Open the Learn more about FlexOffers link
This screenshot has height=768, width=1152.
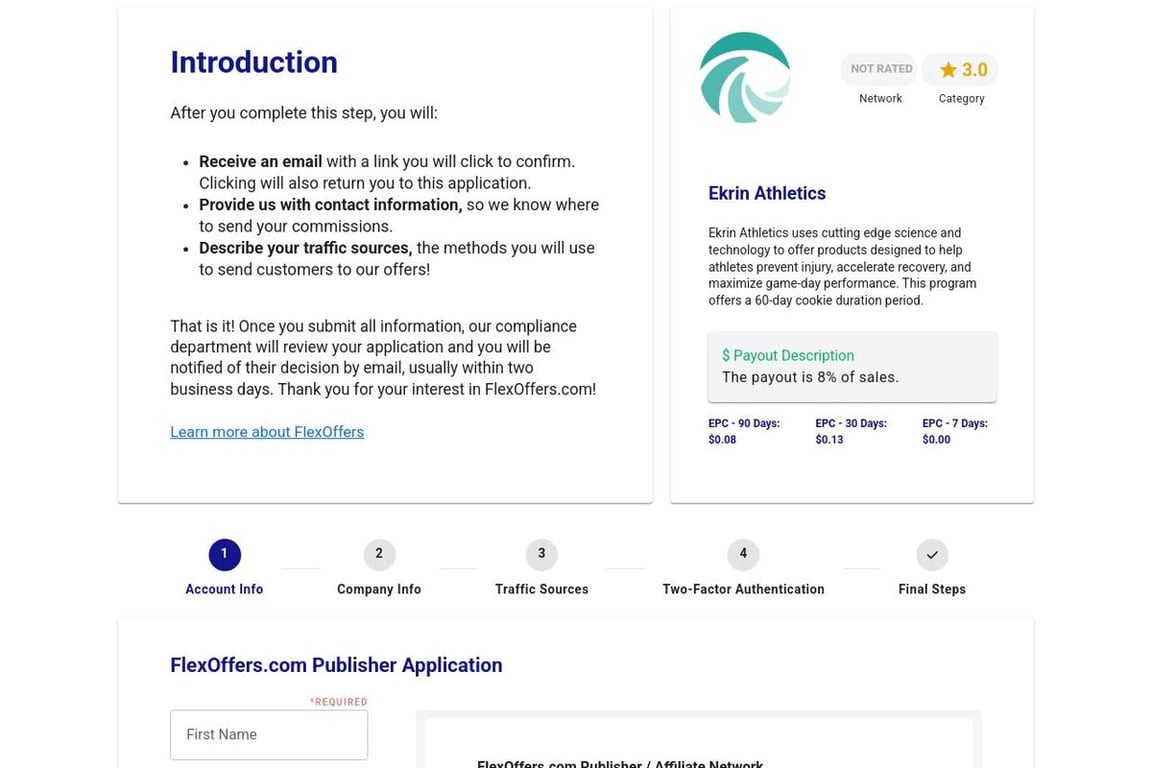click(x=267, y=432)
